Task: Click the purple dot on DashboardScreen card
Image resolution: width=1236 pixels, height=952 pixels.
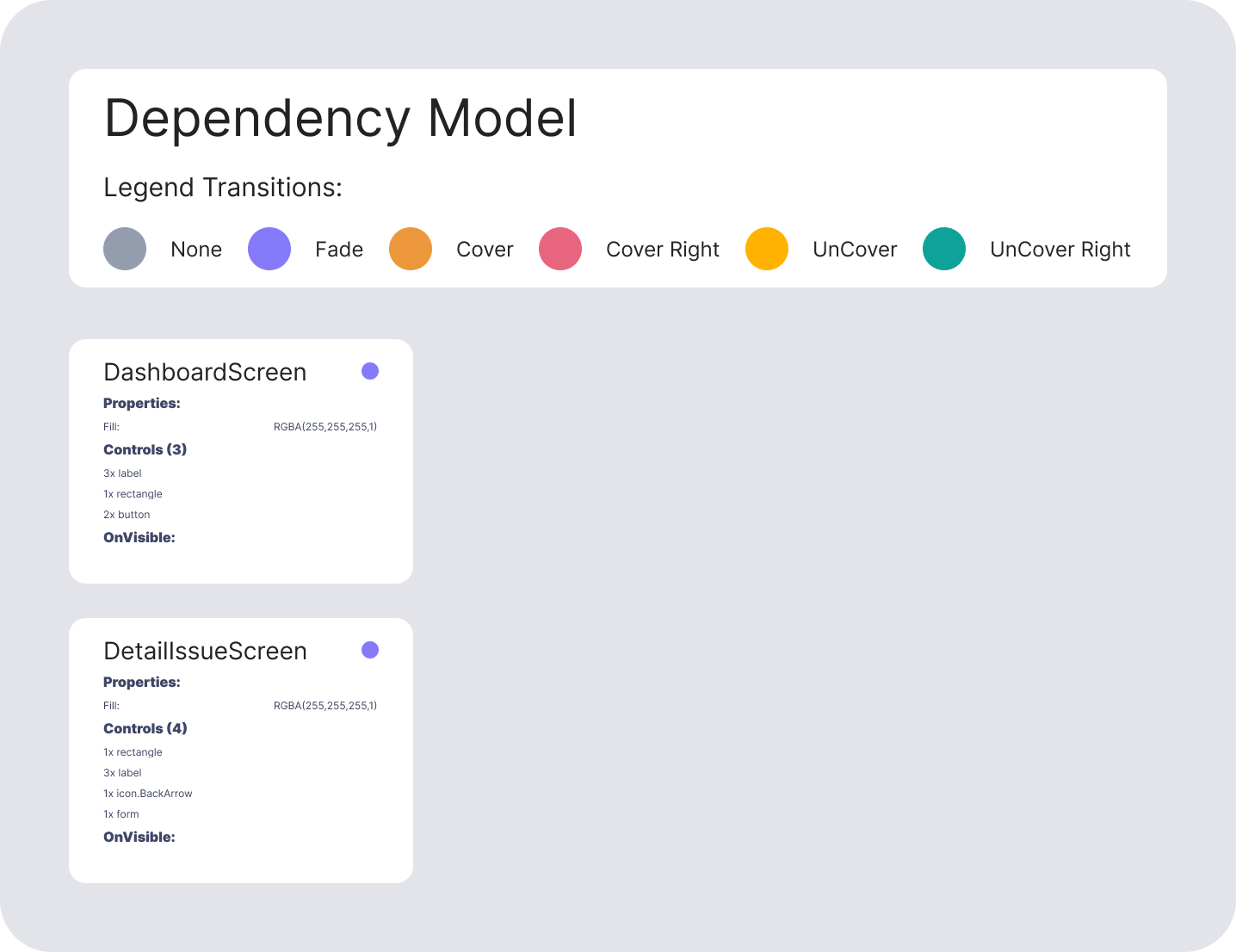Action: tap(370, 371)
